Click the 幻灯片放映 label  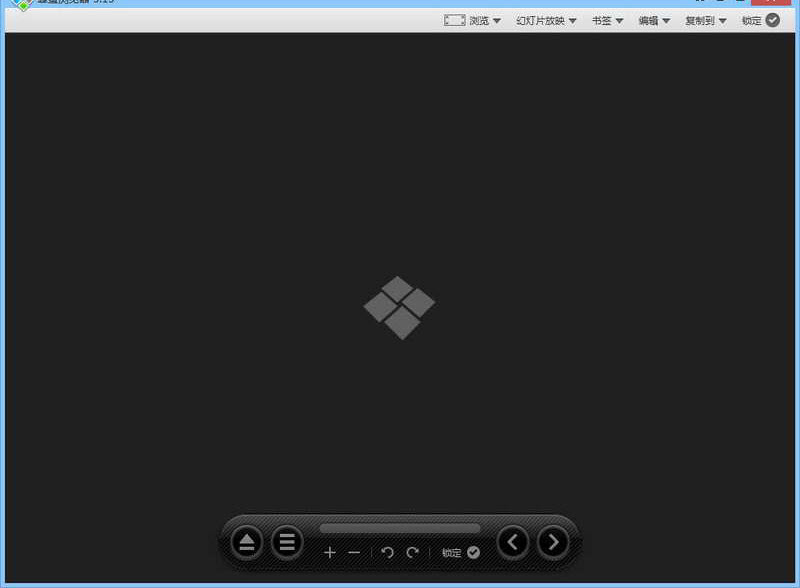point(540,21)
